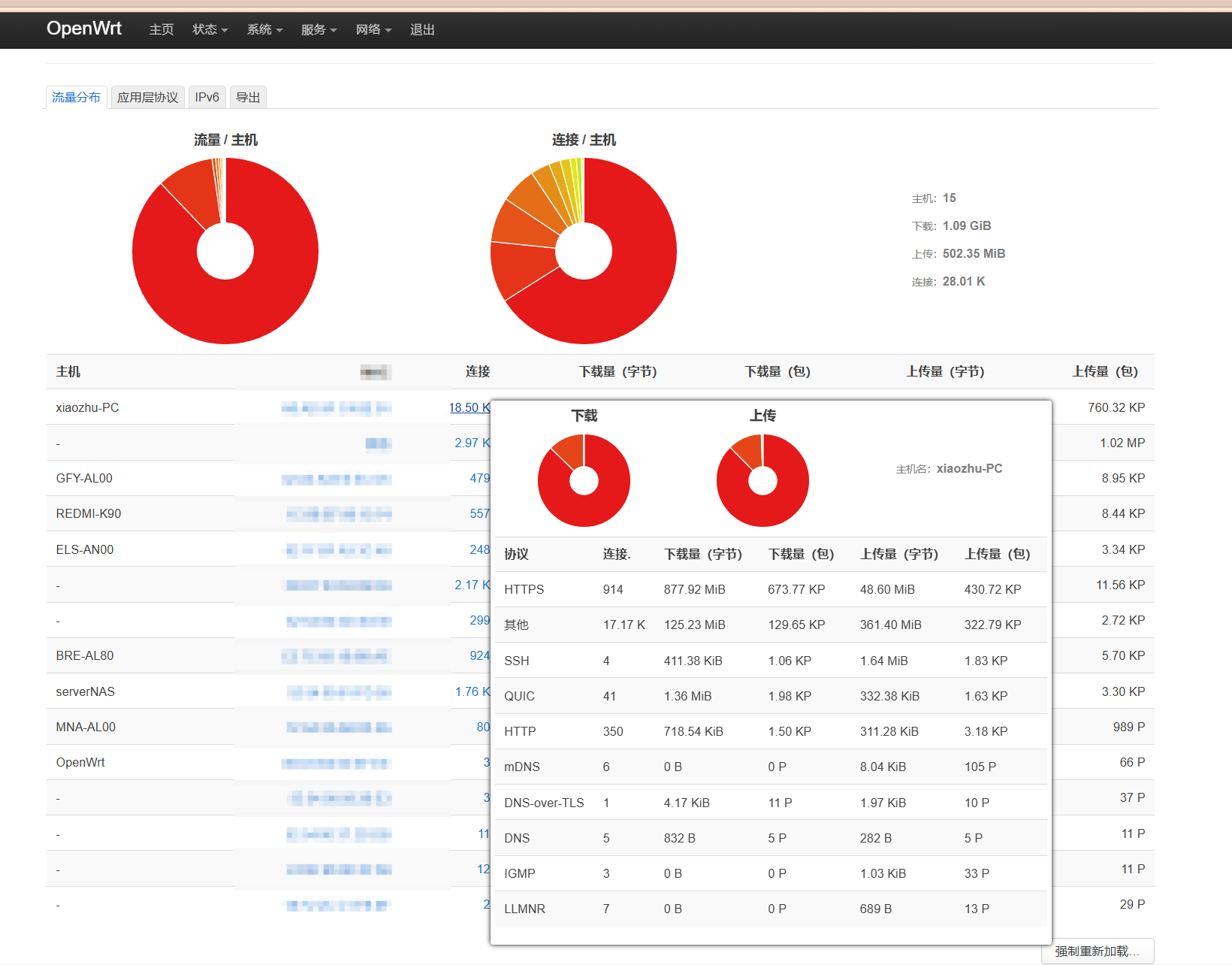Expand the 系统 navigation menu

tap(264, 29)
